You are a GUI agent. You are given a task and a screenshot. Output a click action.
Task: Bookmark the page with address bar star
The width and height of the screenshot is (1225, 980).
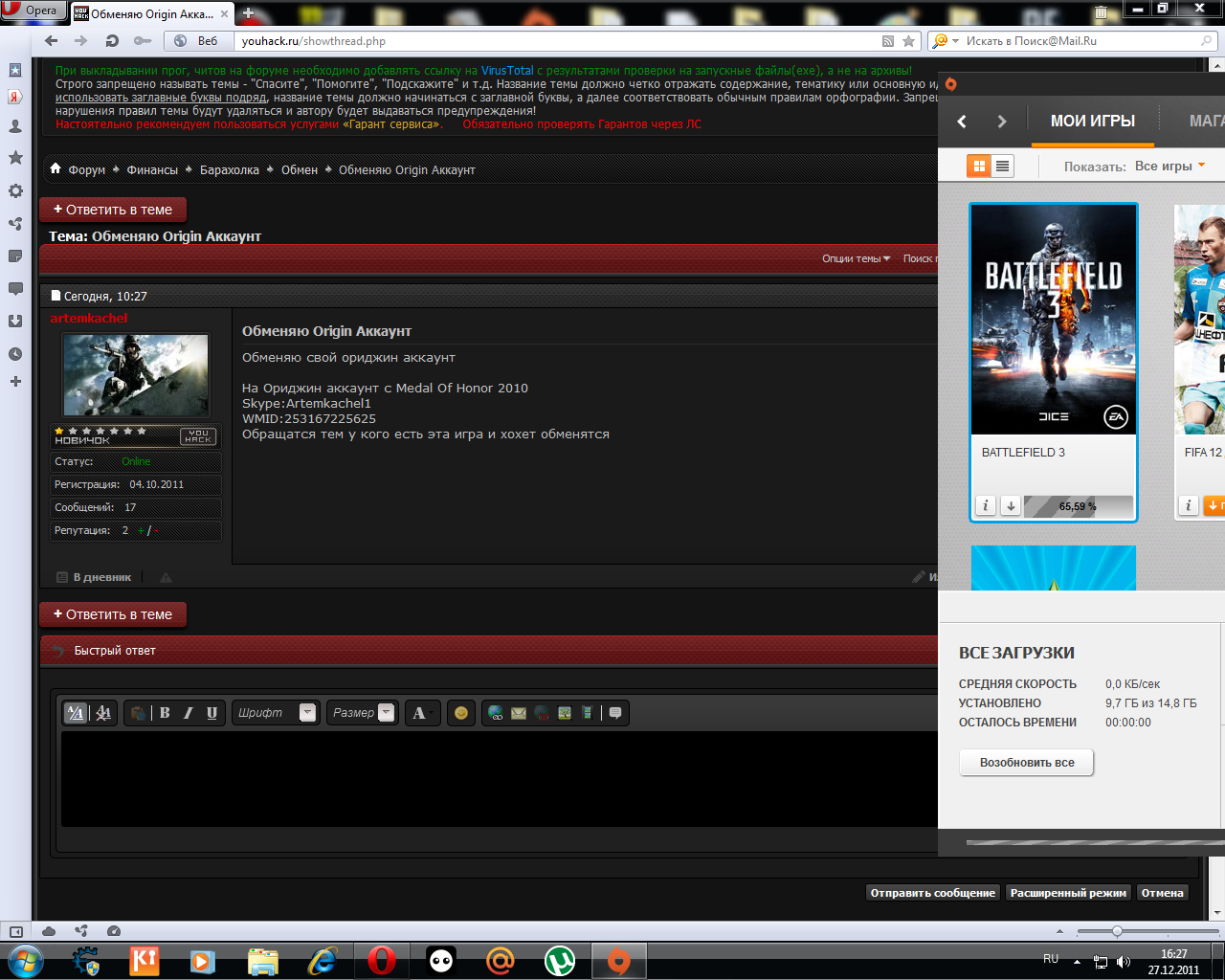(908, 41)
